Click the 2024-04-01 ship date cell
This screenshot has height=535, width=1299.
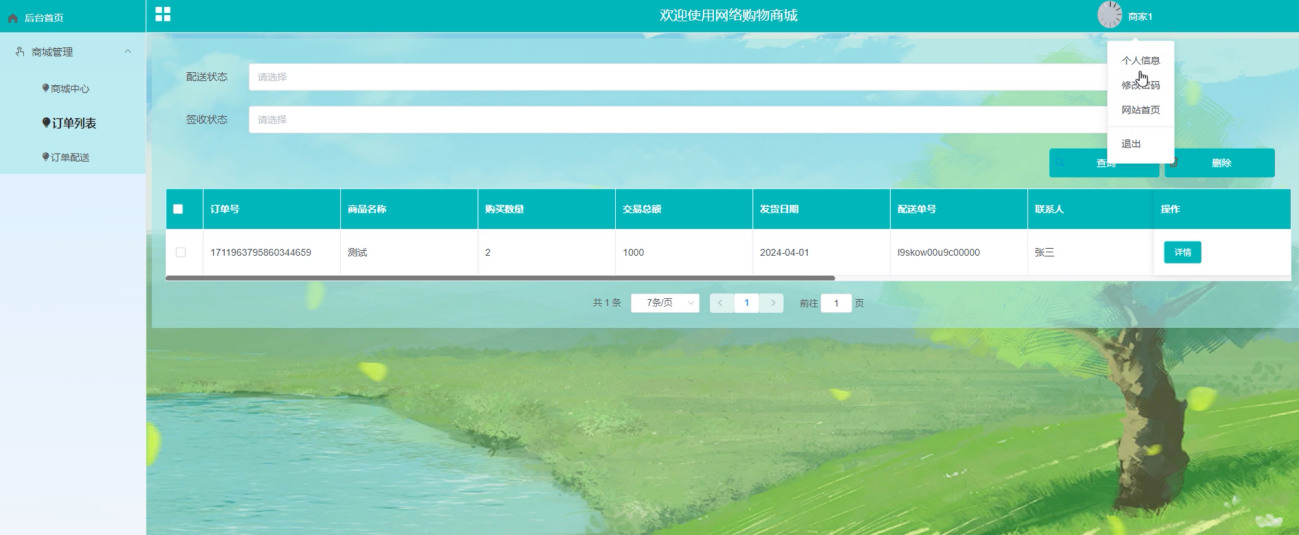point(785,253)
